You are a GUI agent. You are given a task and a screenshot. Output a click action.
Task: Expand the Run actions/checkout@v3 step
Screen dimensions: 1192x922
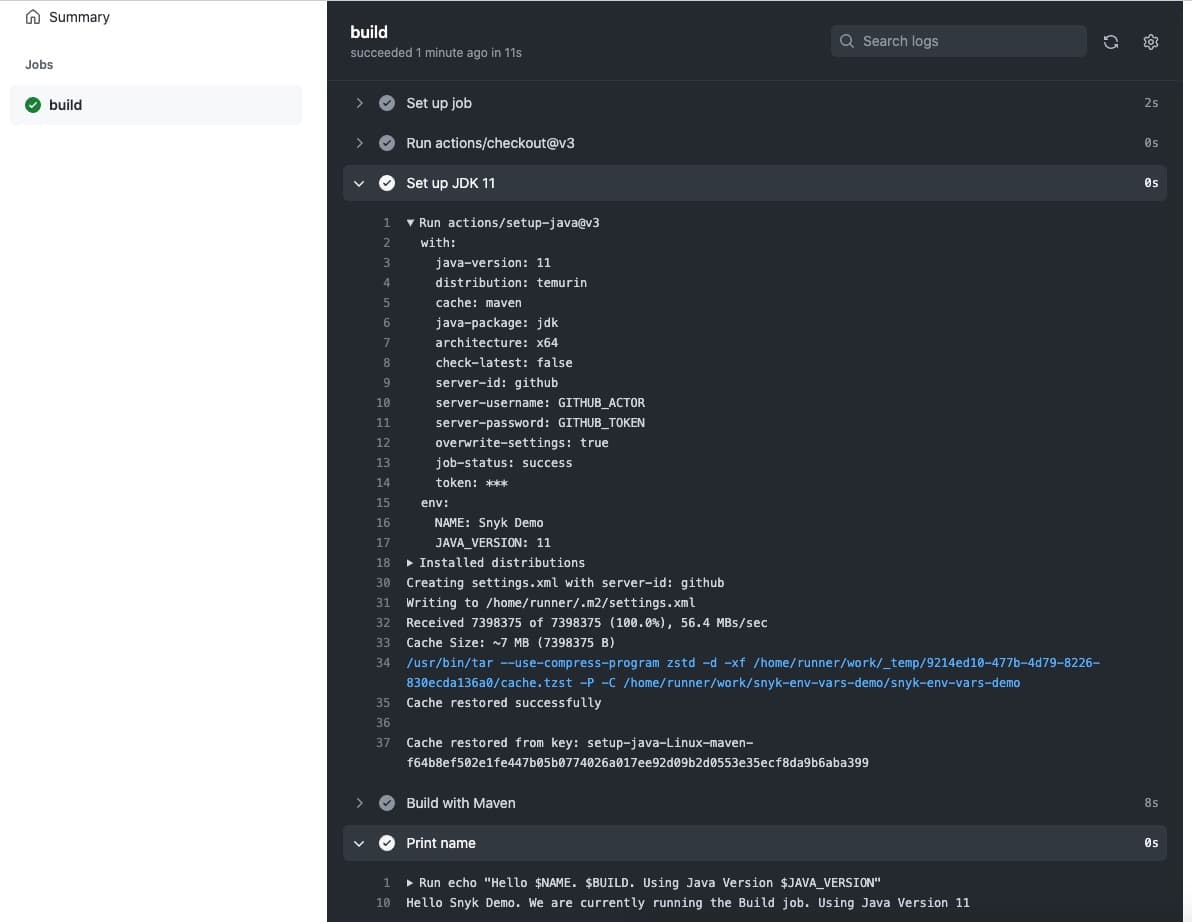click(360, 143)
